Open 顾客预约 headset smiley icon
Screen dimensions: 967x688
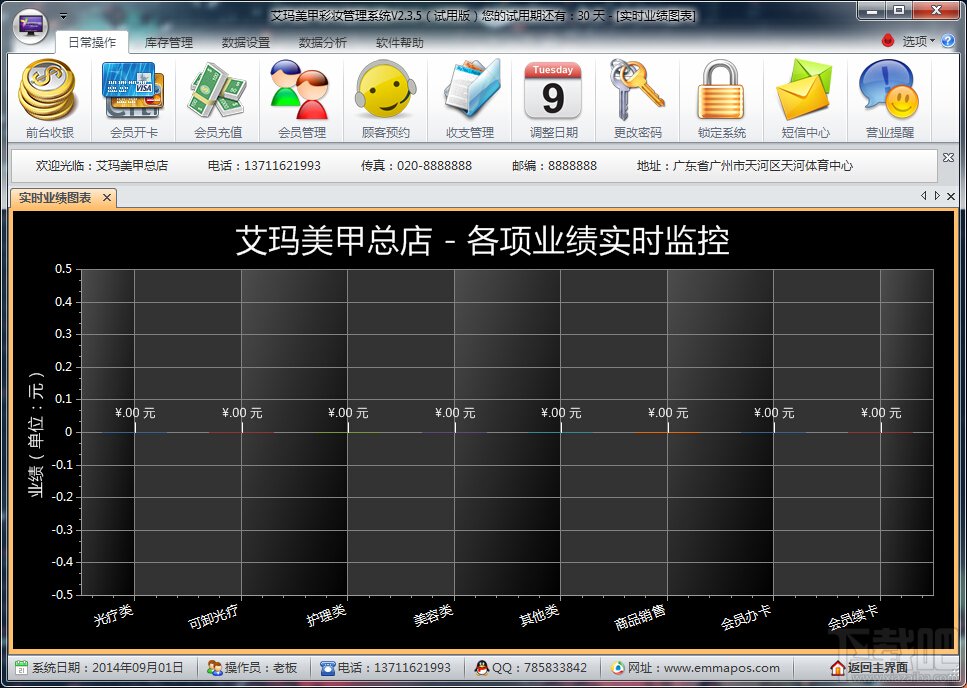pos(385,89)
